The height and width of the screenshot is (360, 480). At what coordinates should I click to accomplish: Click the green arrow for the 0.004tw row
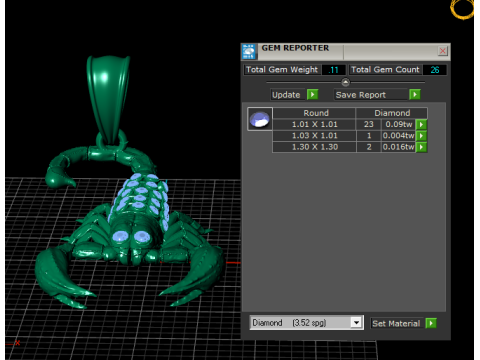pyautogui.click(x=421, y=136)
